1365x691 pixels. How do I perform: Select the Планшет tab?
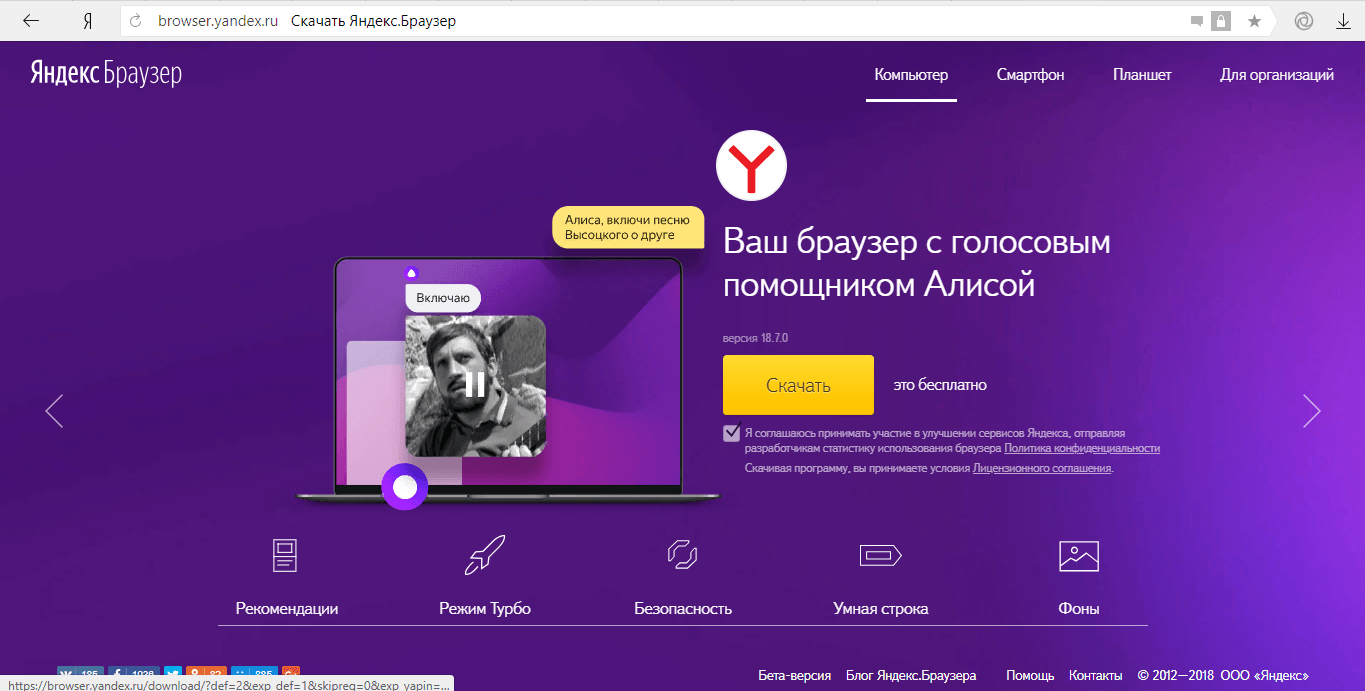pos(1142,75)
